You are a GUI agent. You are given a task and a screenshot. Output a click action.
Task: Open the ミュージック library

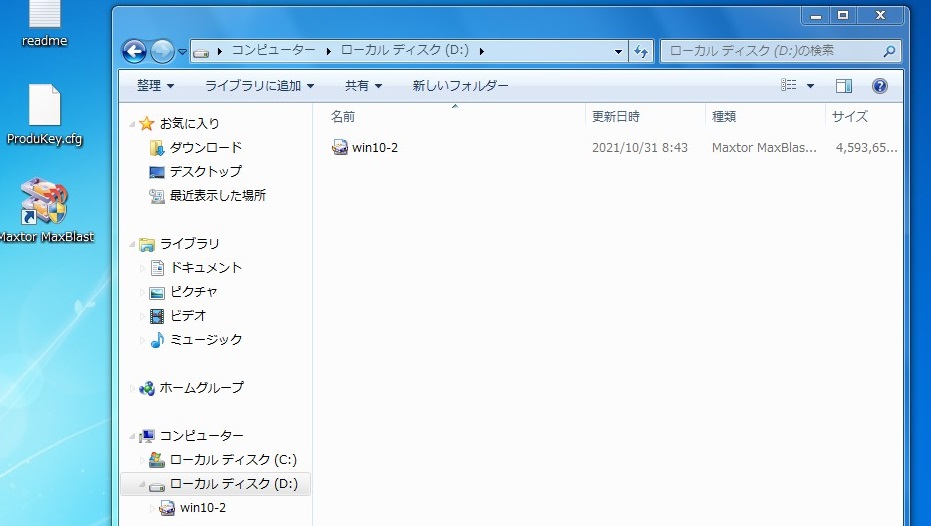click(205, 340)
